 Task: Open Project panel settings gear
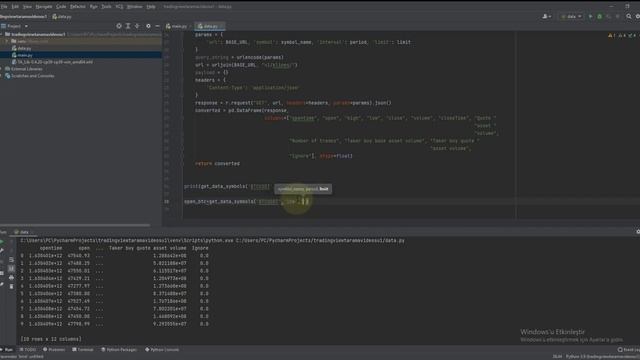click(x=148, y=26)
